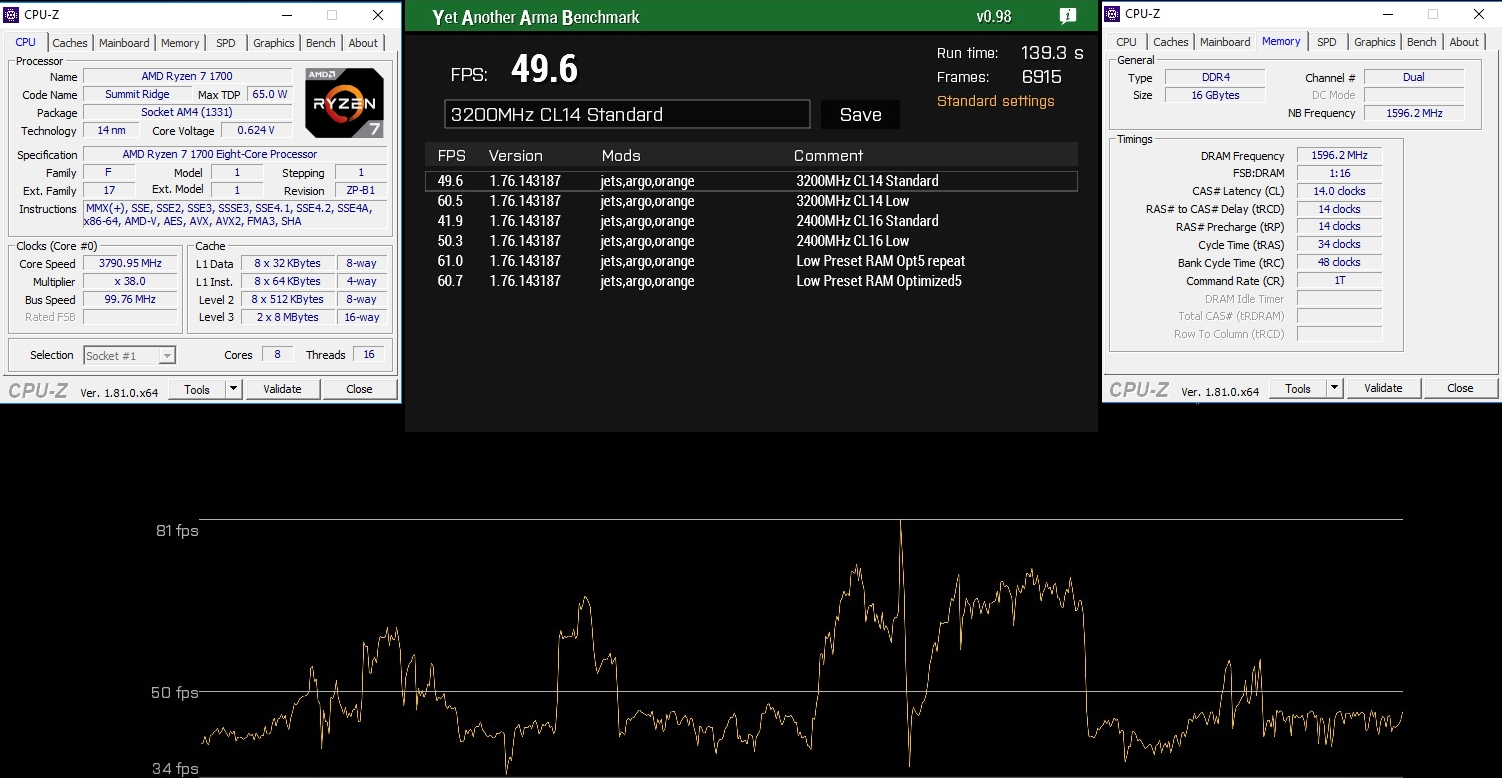Viewport: 1502px width, 778px height.
Task: Open Mainboard tab in right CPU-Z window
Action: 1225,42
